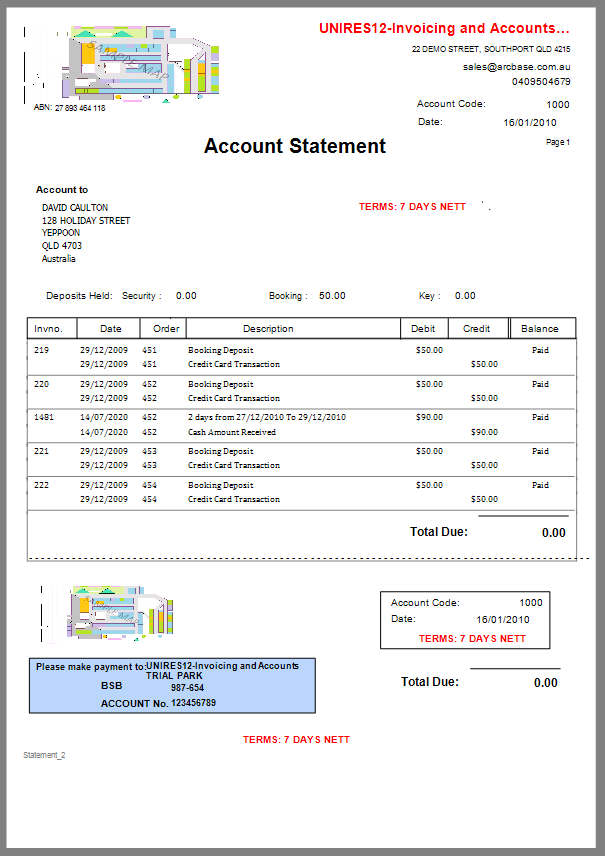Click the TRIAL PARK text in payment box
The image size is (605, 856).
[174, 675]
